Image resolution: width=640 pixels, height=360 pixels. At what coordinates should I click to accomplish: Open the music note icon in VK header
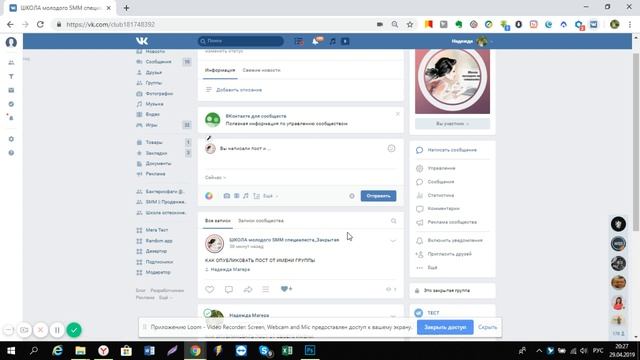click(x=333, y=41)
